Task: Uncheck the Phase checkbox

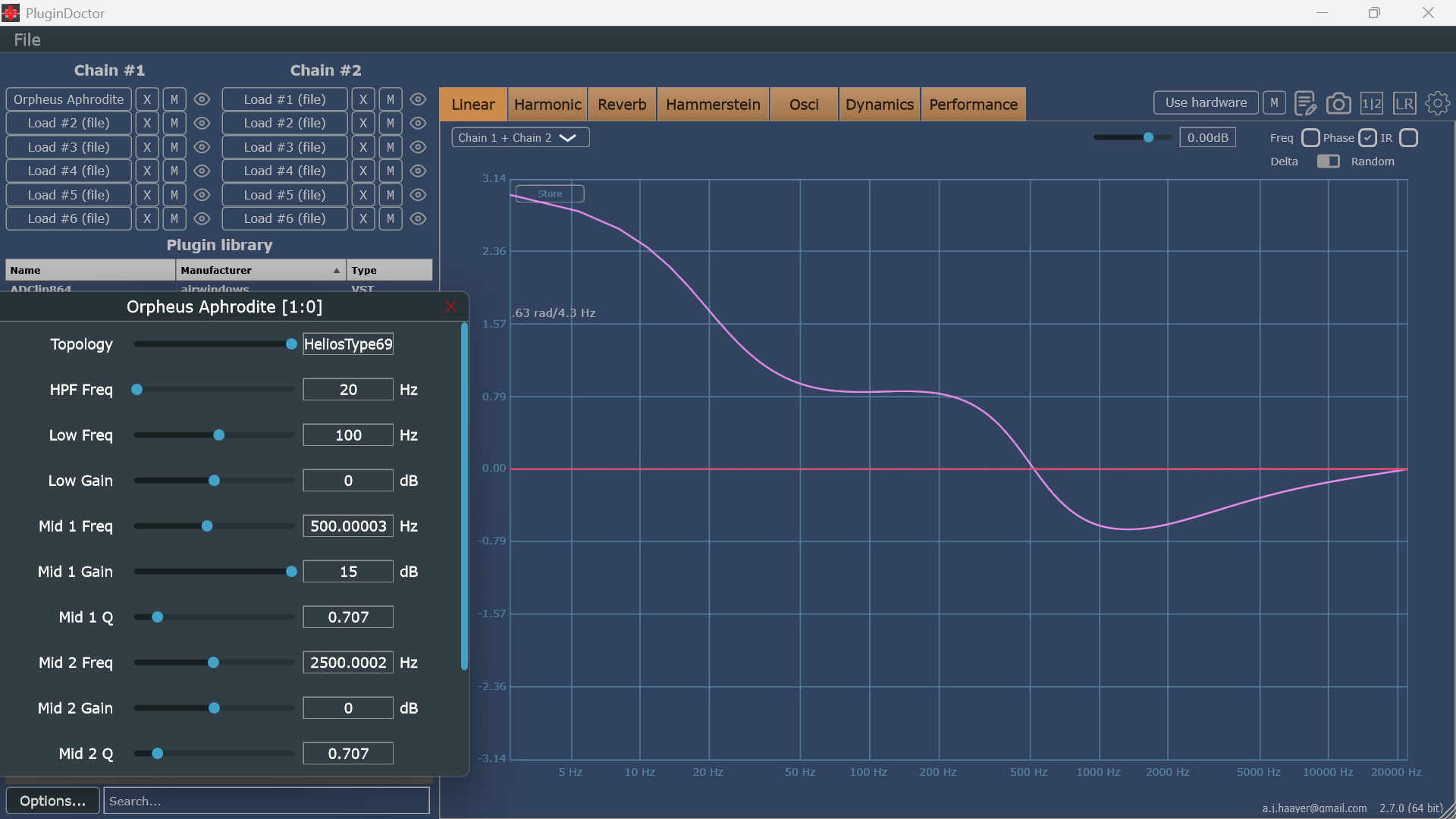Action: 1367,138
